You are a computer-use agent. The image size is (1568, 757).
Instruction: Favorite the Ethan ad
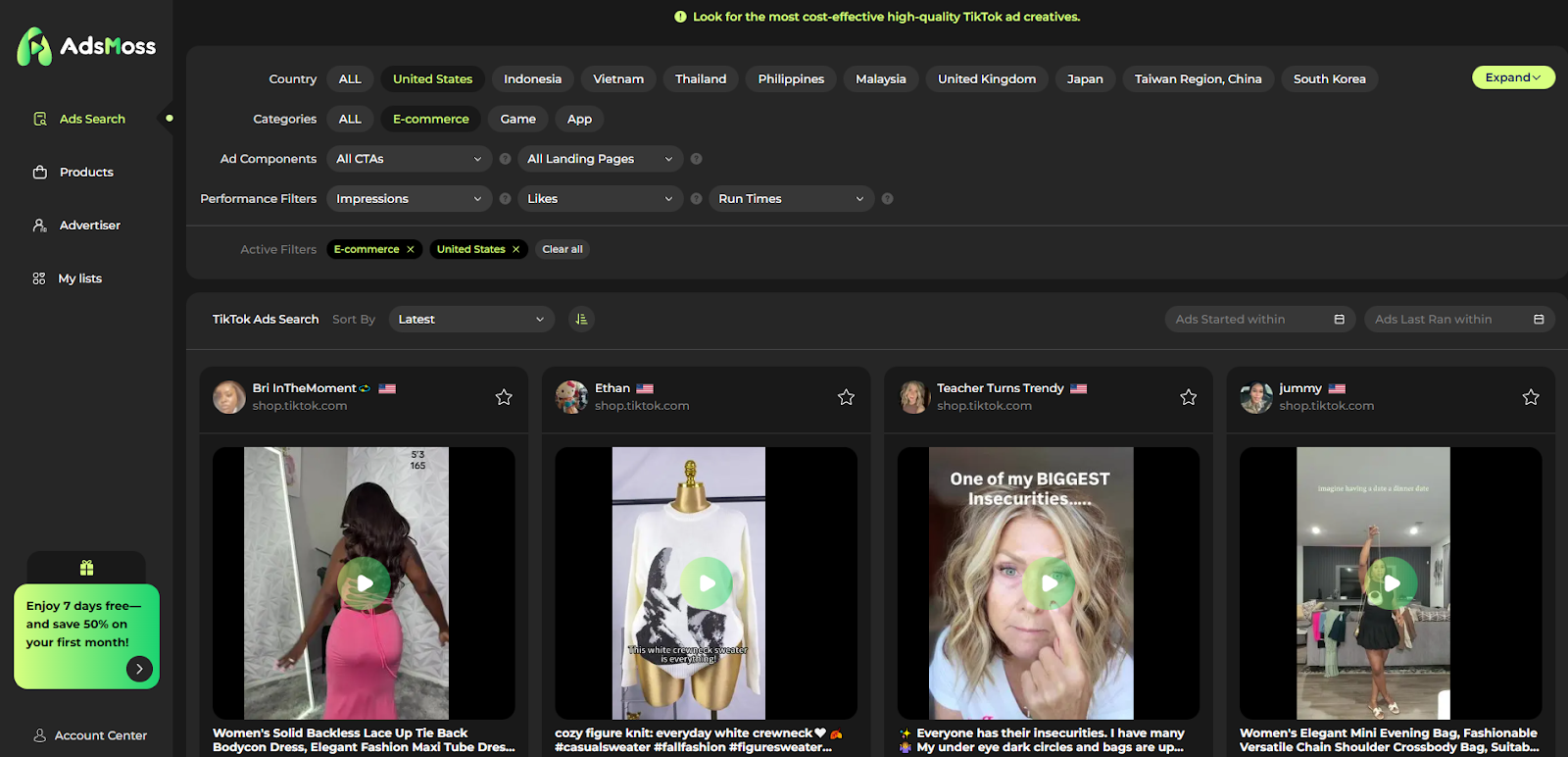click(x=846, y=397)
